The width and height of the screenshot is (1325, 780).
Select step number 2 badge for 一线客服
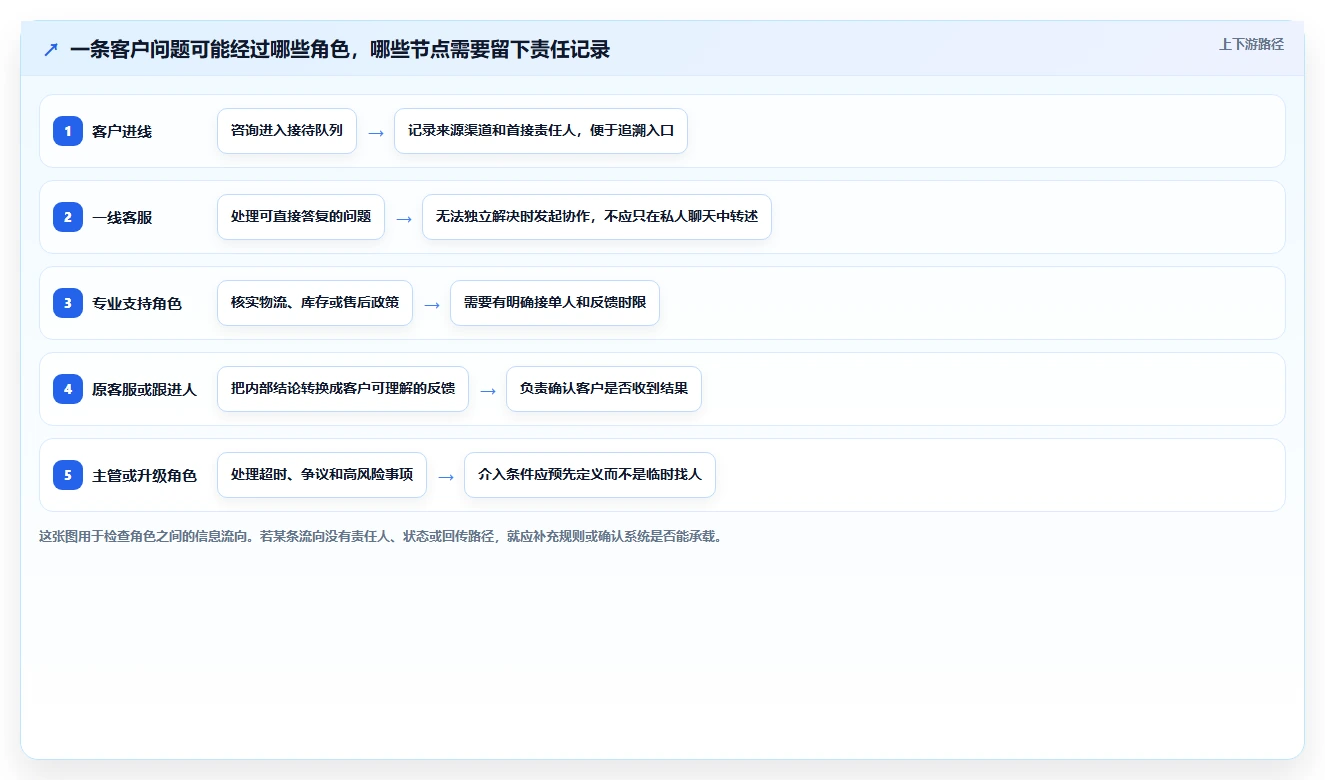[x=68, y=217]
